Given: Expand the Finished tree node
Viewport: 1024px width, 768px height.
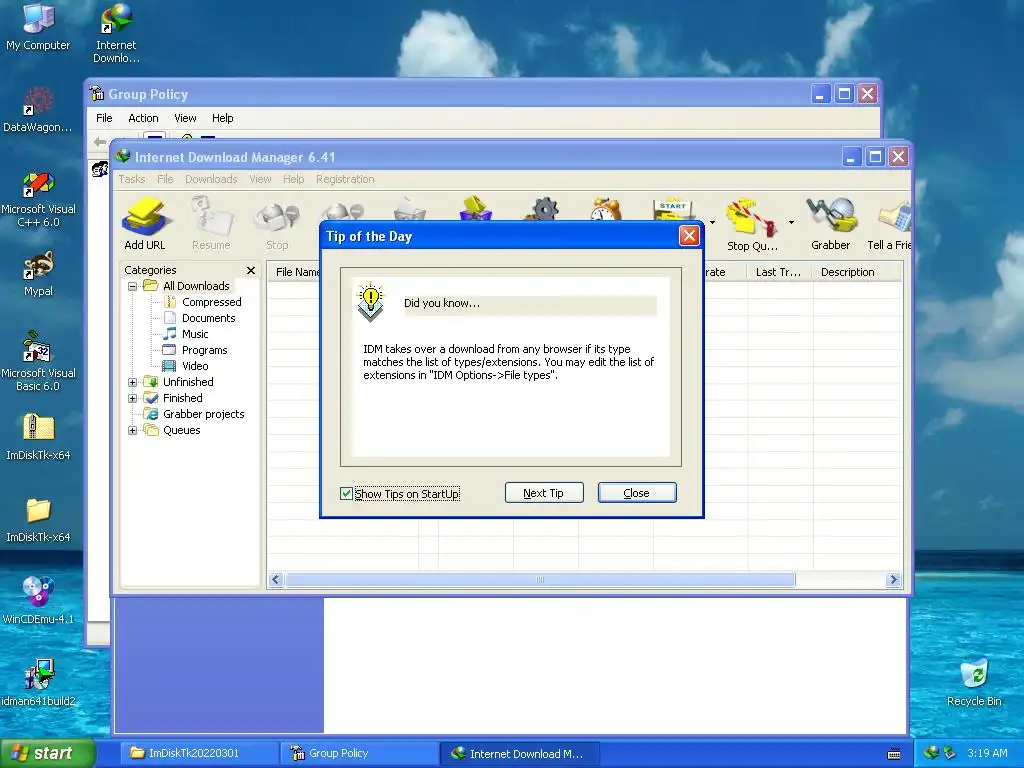Looking at the screenshot, I should click(x=133, y=398).
